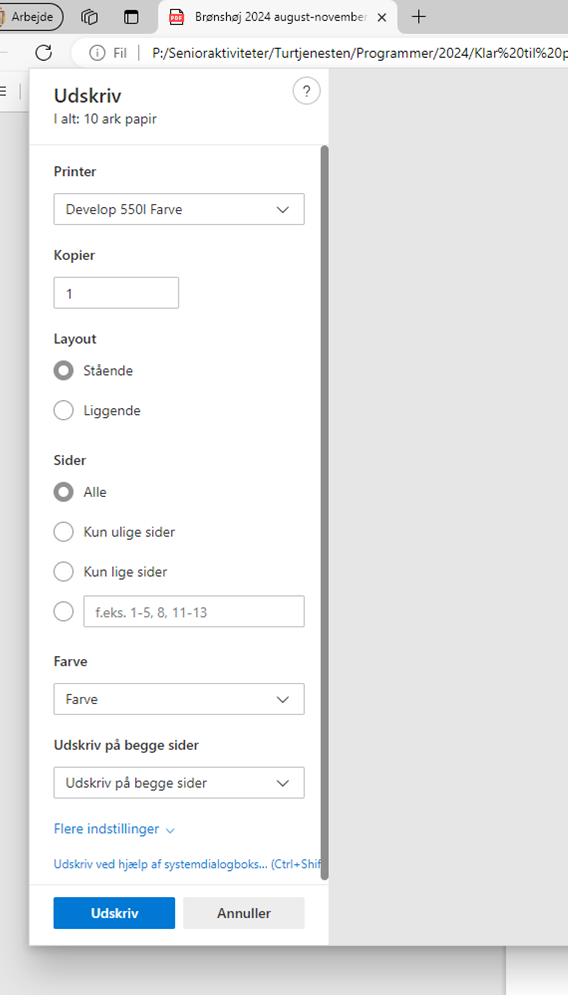Viewport: 568px width, 995px height.
Task: Switch to the Brønshøj 2024 august-november tab
Action: (x=277, y=17)
